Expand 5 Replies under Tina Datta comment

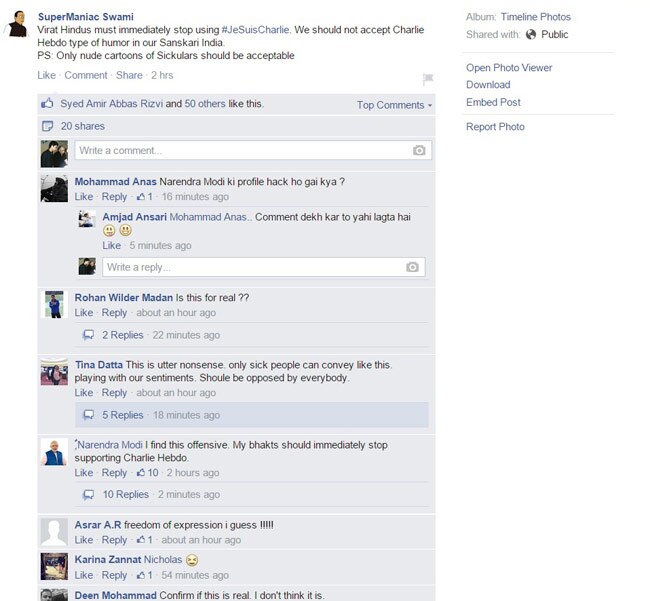click(x=123, y=415)
